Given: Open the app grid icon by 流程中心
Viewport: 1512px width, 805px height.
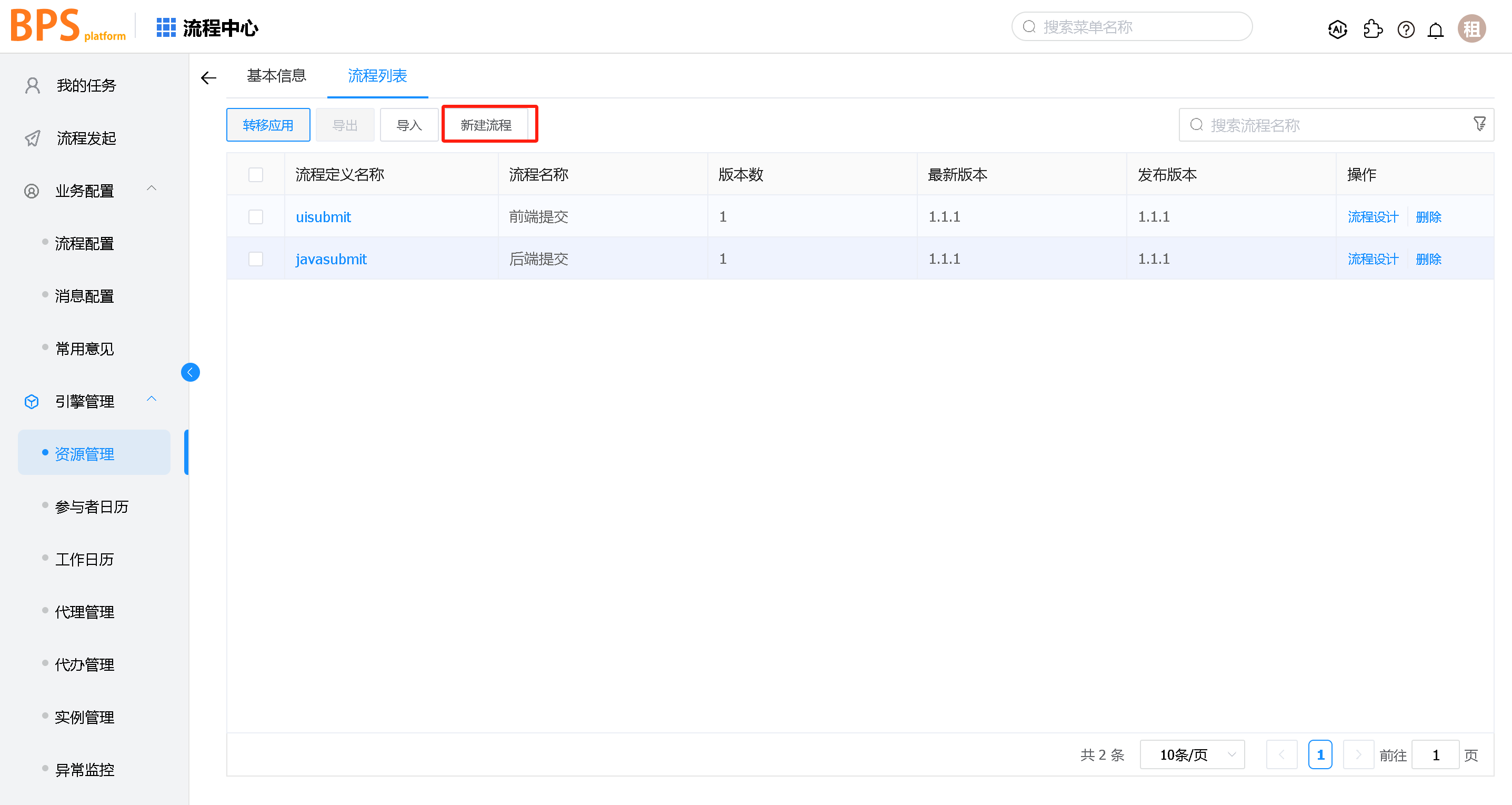Looking at the screenshot, I should 166,27.
